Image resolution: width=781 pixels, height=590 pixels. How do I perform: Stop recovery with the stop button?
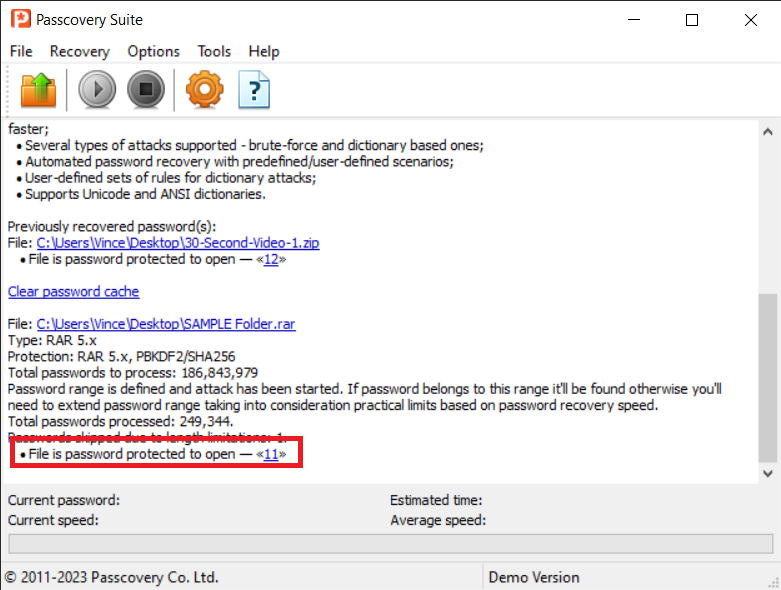pyautogui.click(x=146, y=90)
